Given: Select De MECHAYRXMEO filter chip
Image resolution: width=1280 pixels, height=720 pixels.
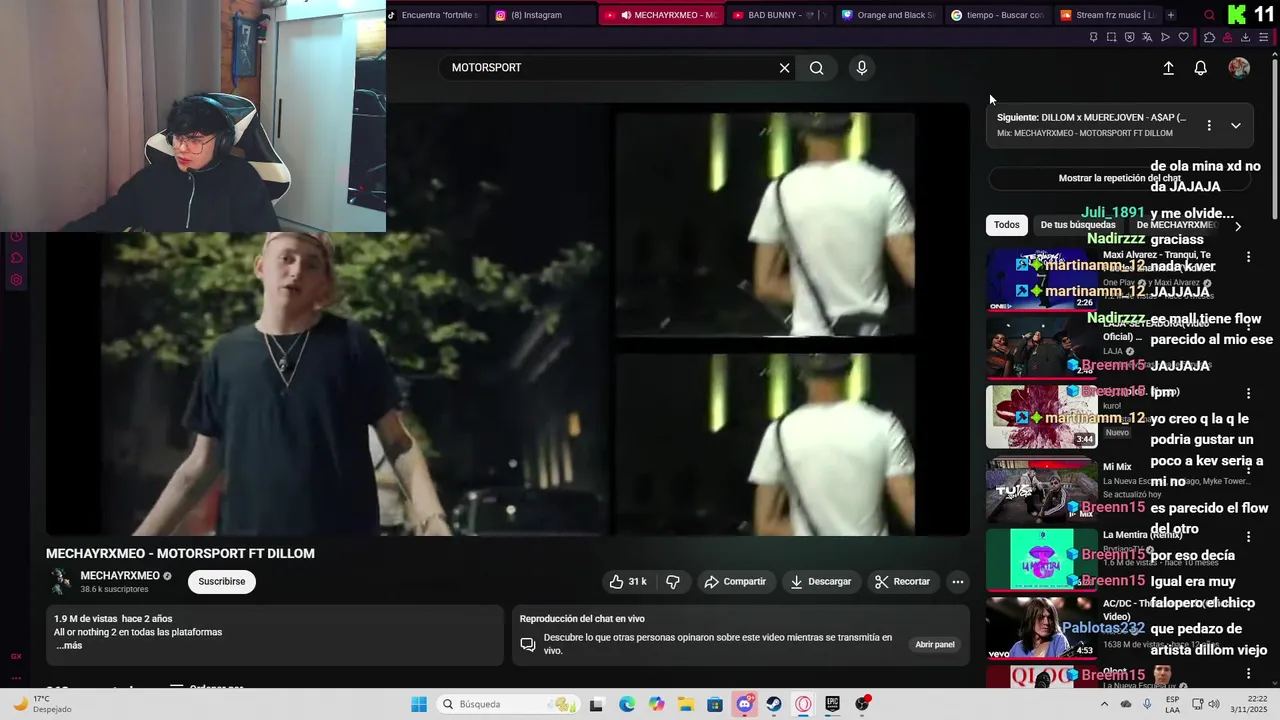Looking at the screenshot, I should click(1176, 225).
